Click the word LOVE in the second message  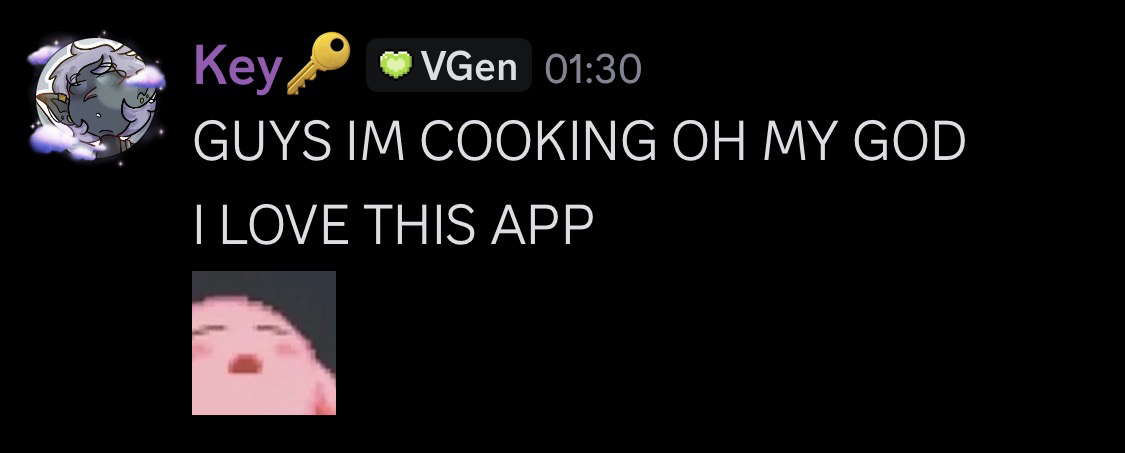pos(284,225)
